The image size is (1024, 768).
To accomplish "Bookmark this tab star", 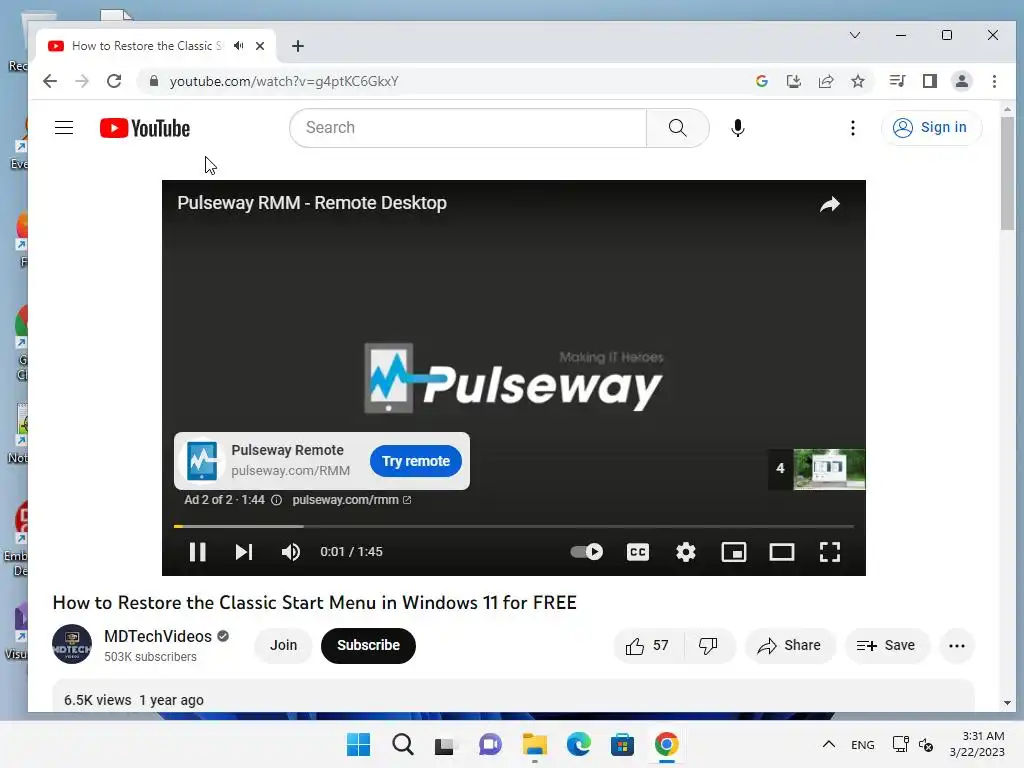I will click(857, 81).
